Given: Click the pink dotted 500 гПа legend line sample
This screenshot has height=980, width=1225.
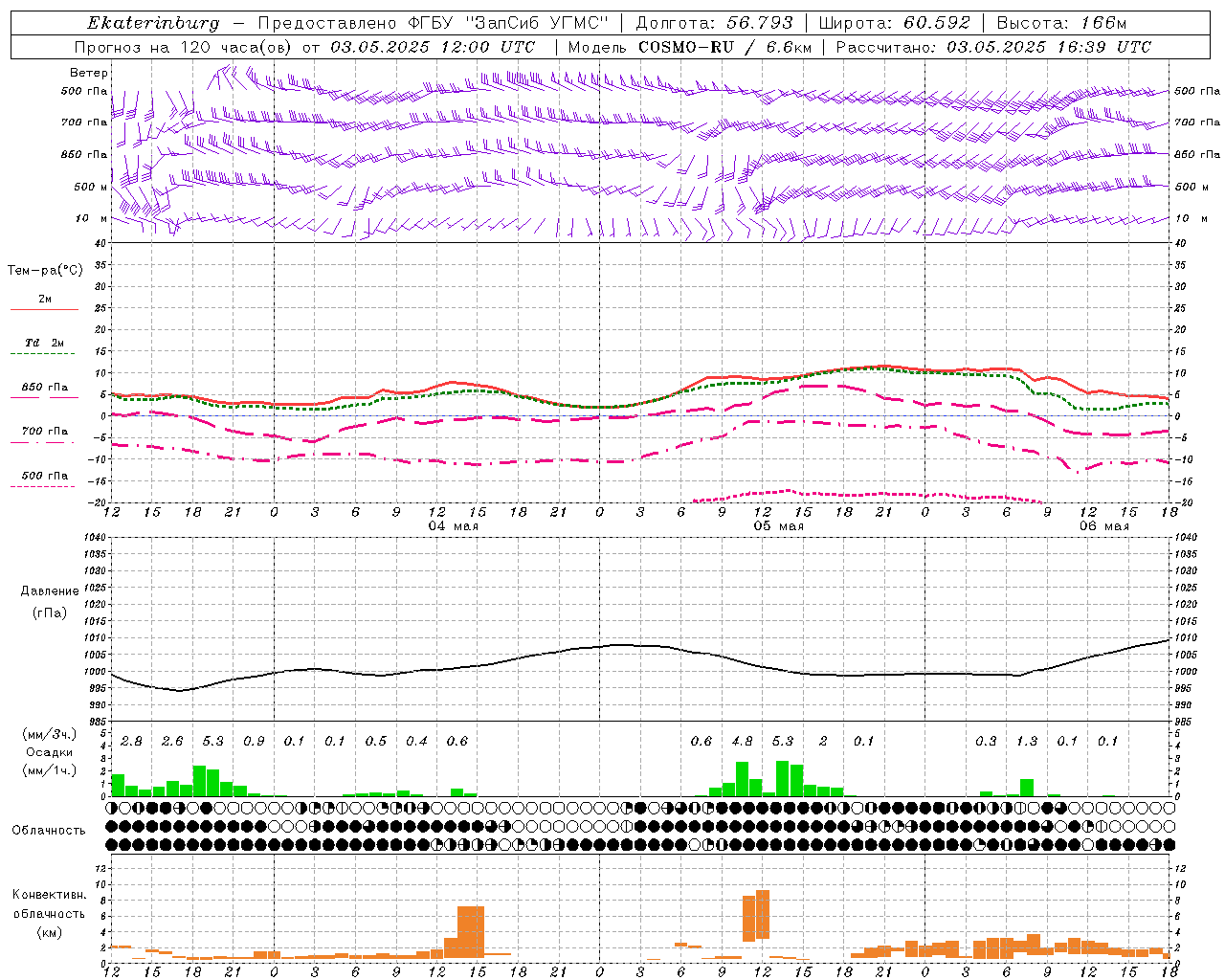Looking at the screenshot, I should point(45,487).
